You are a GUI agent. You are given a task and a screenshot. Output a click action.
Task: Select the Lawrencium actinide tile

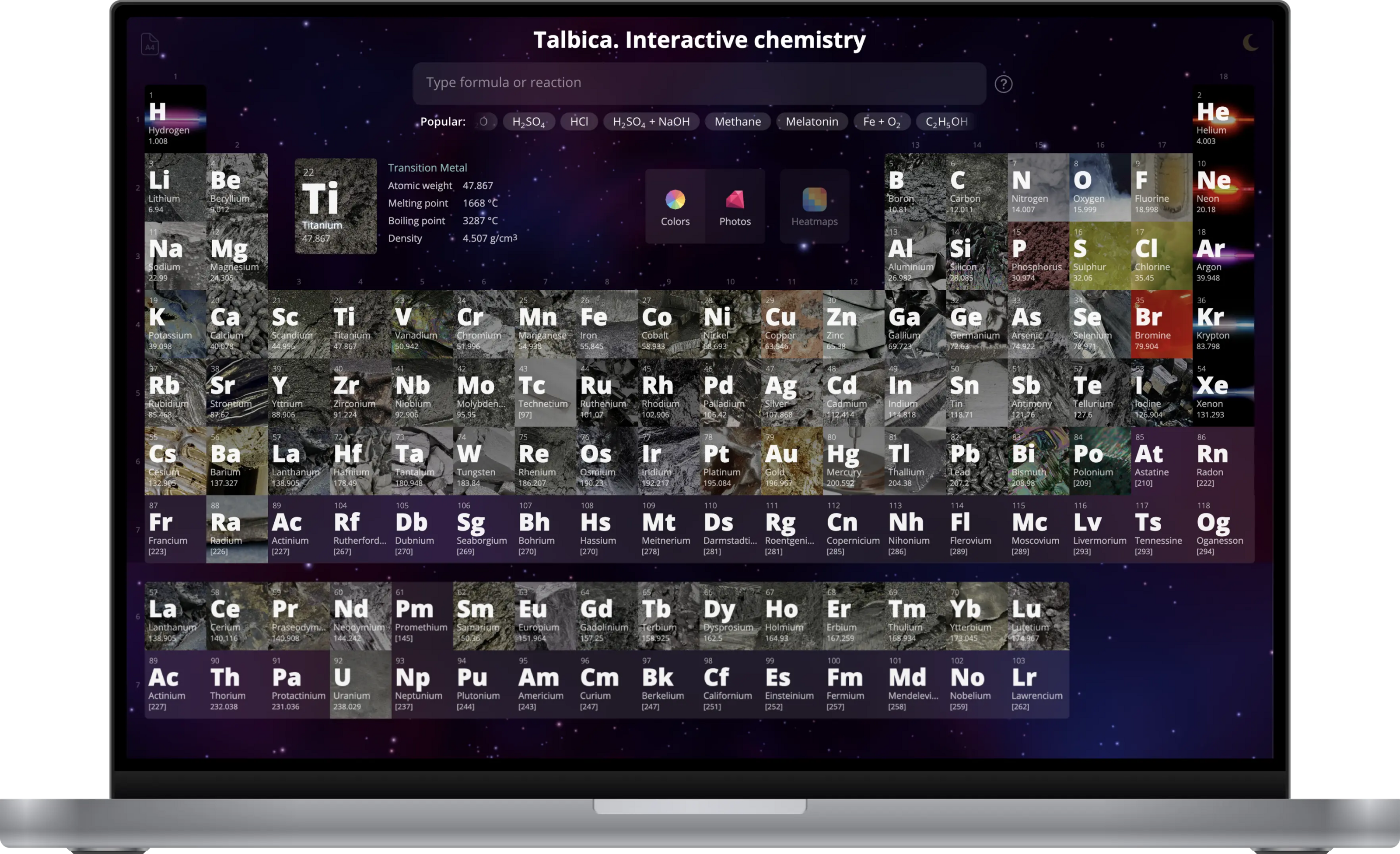click(1038, 685)
